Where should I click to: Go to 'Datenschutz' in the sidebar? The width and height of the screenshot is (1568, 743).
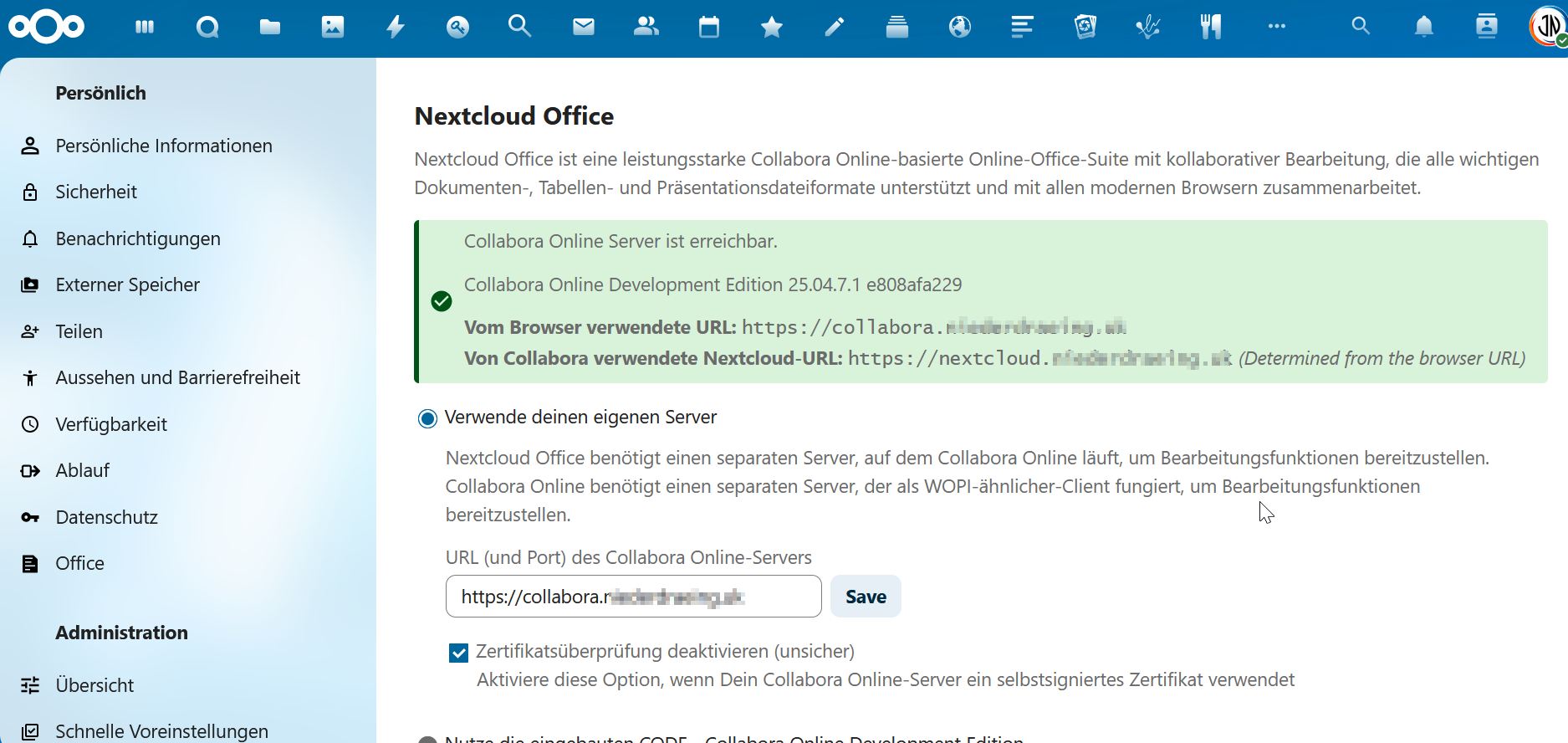[106, 517]
